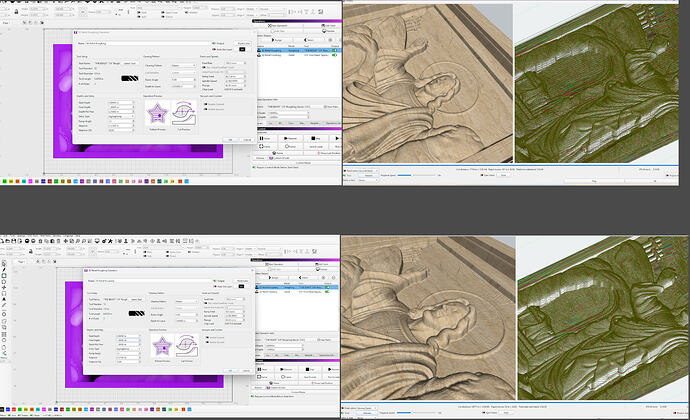Open Device Settings crossed-tools icon in lower editor toolbar
The image size is (690, 420).
pyautogui.click(x=110, y=241)
